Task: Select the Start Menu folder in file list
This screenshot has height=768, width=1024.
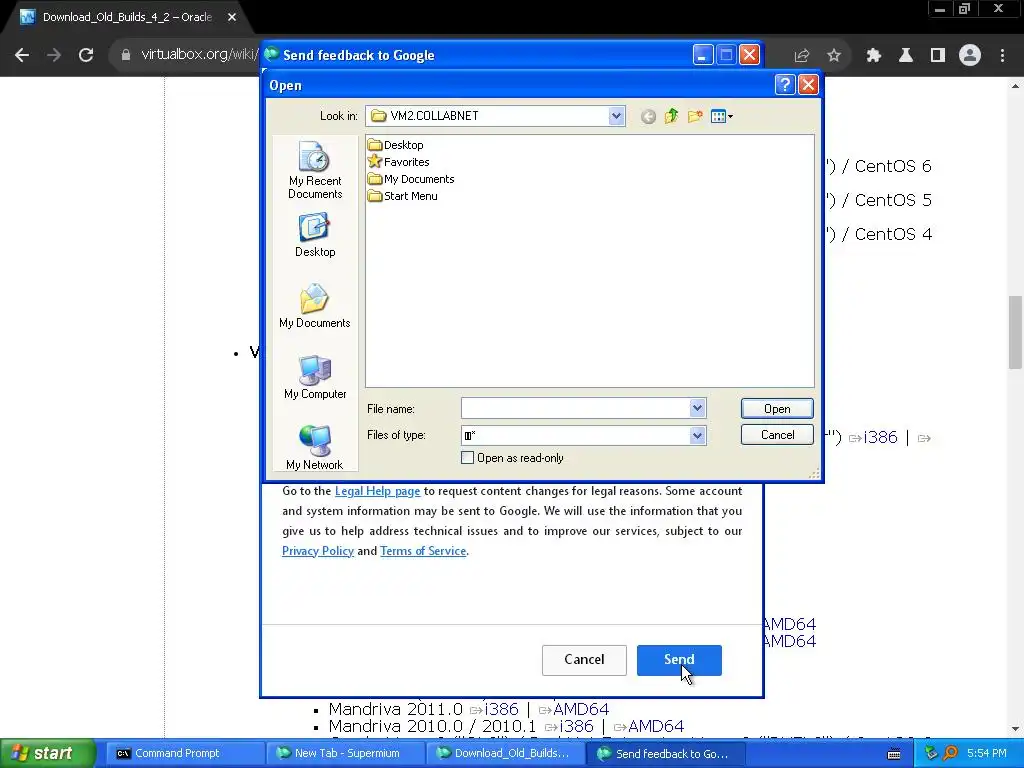Action: tap(402, 196)
